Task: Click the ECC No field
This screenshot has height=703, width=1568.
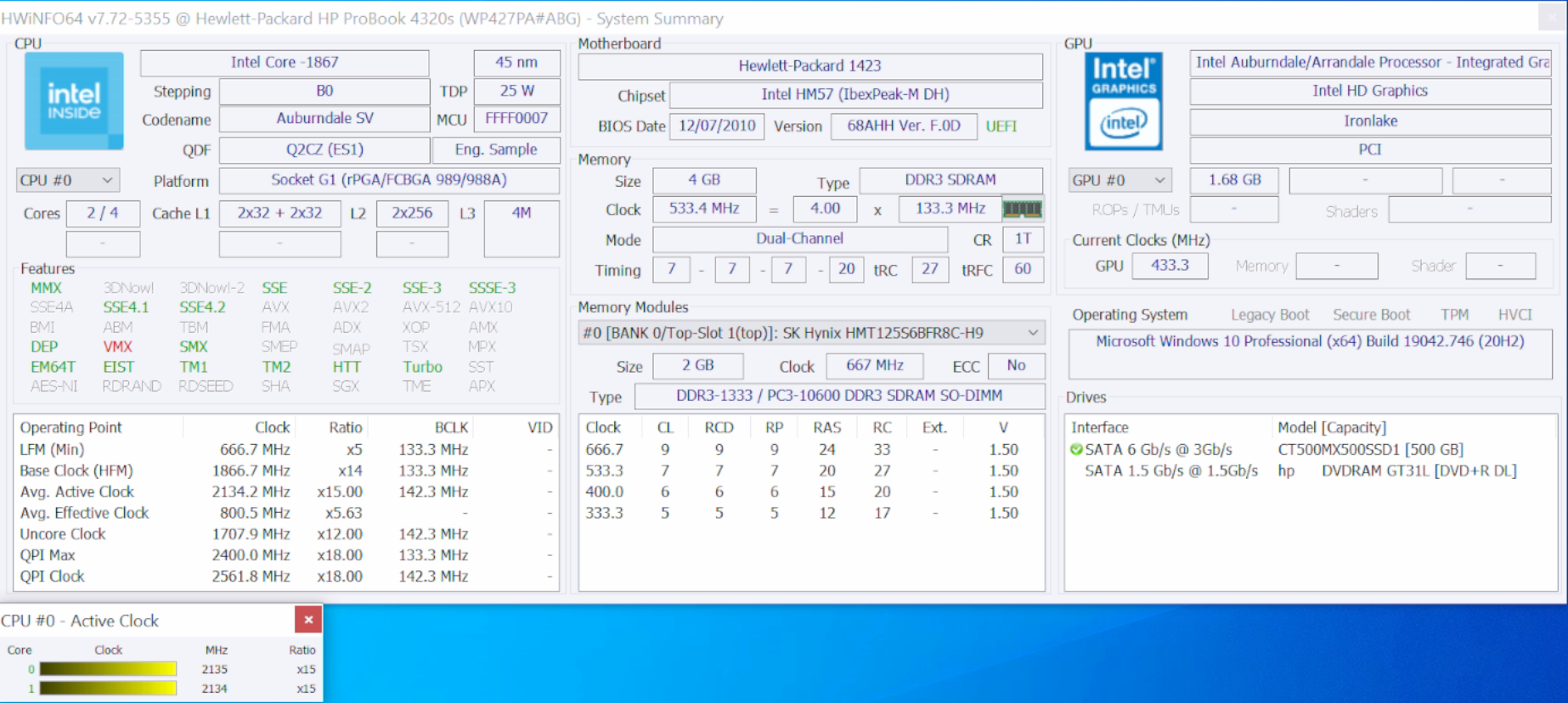Action: pos(1016,366)
